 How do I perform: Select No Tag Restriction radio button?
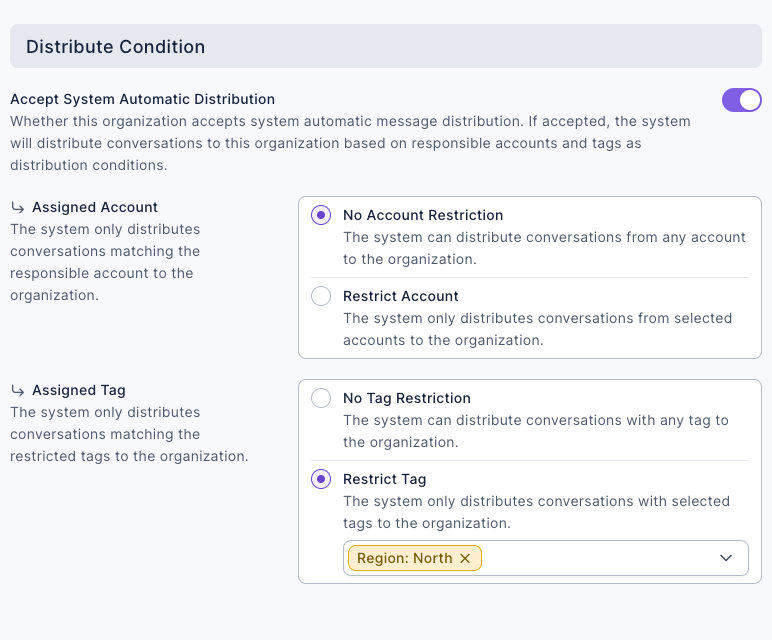(x=321, y=398)
